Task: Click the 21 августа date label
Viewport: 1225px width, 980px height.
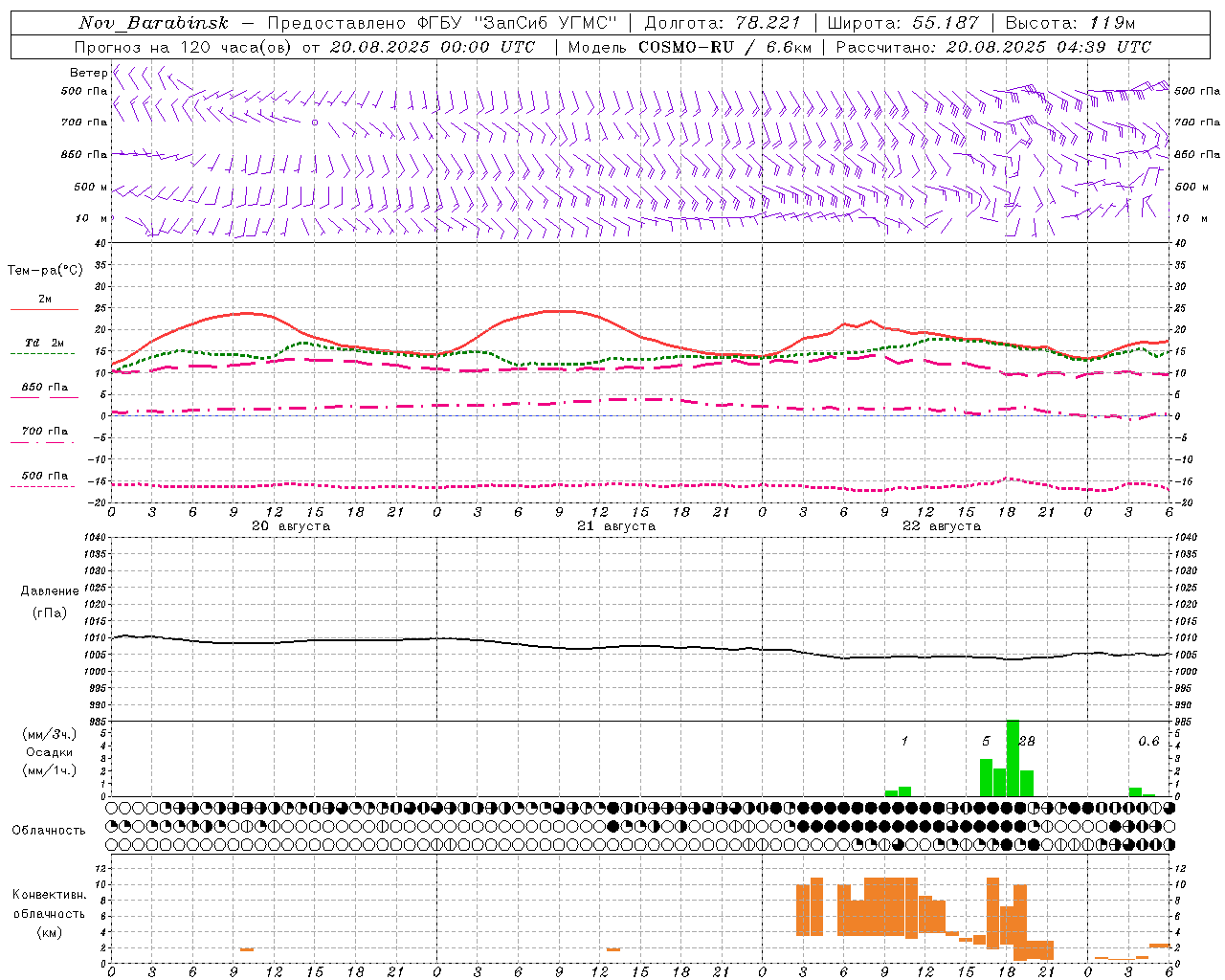Action: point(616,526)
